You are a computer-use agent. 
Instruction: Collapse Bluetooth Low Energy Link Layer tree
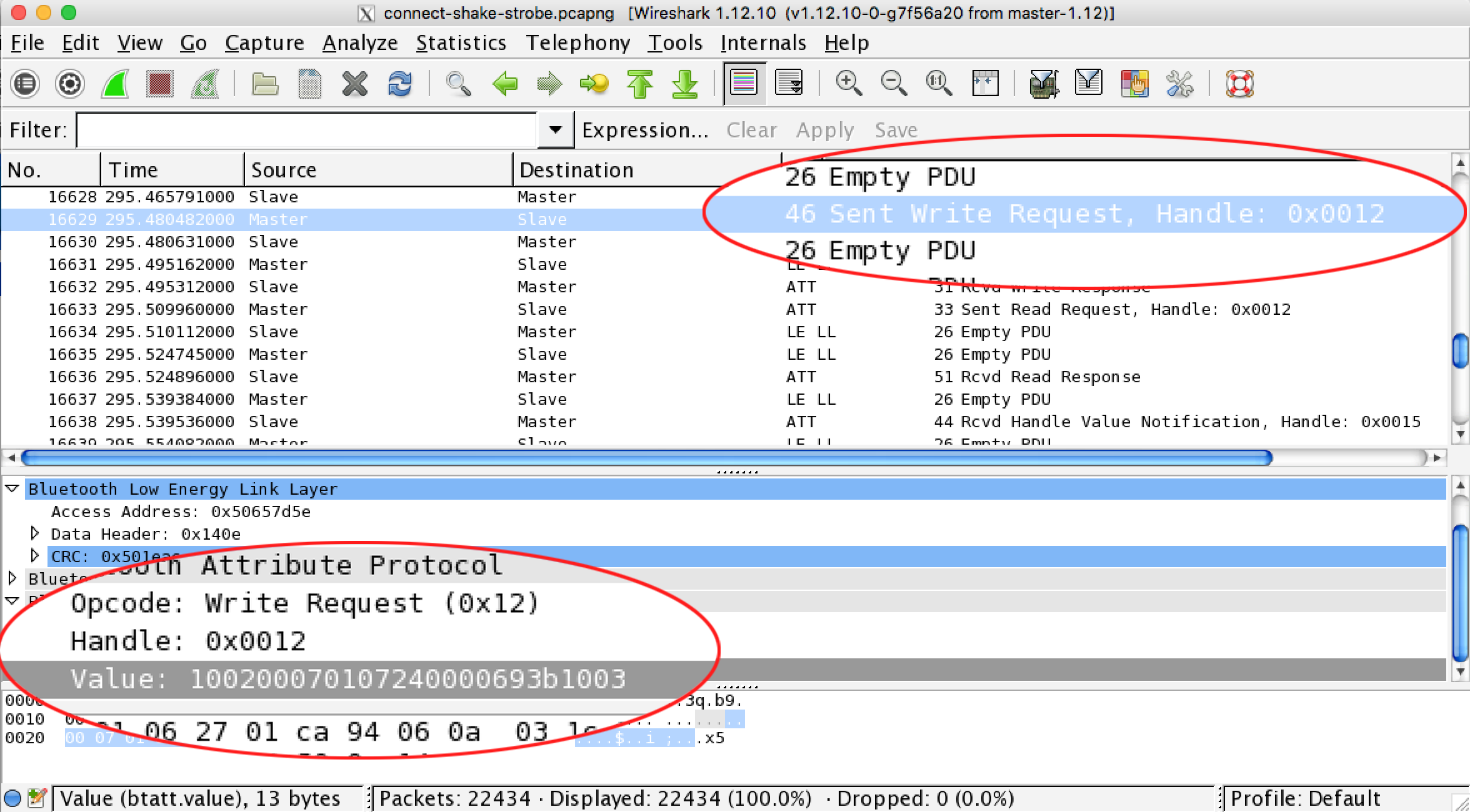pyautogui.click(x=12, y=488)
